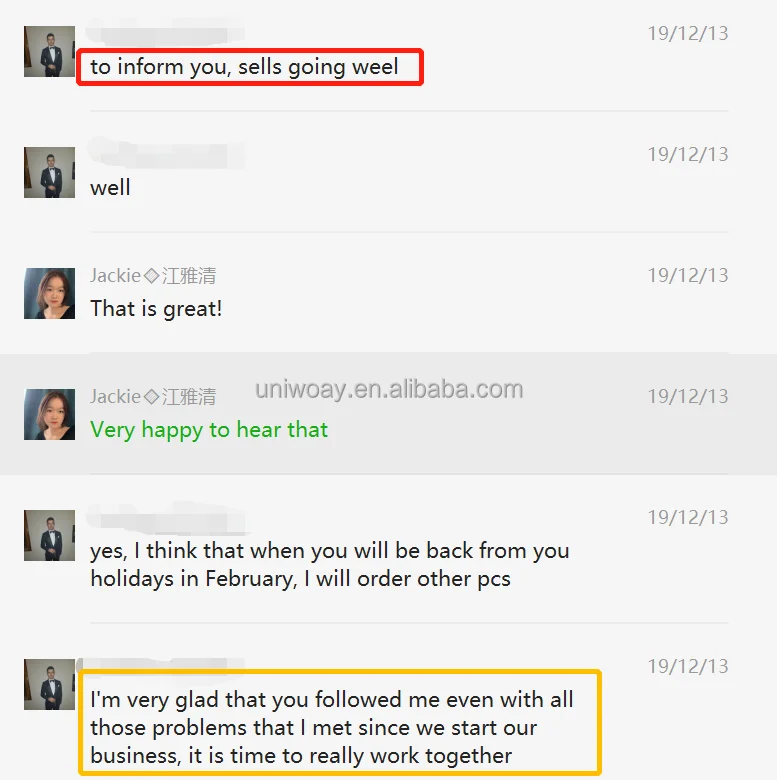Click the yellow-boxed "really work together" message
This screenshot has height=780, width=777.
(x=332, y=727)
